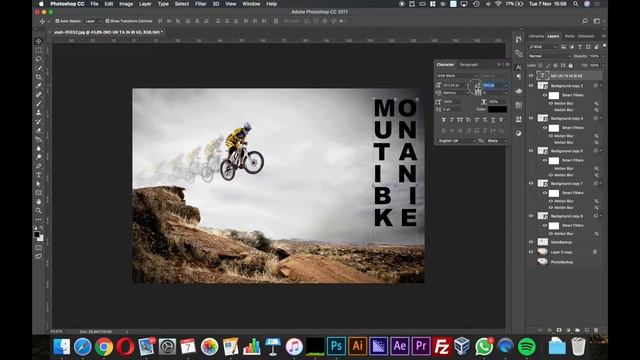Select the Eyedropper tool
This screenshot has height=360, width=640.
(x=39, y=86)
